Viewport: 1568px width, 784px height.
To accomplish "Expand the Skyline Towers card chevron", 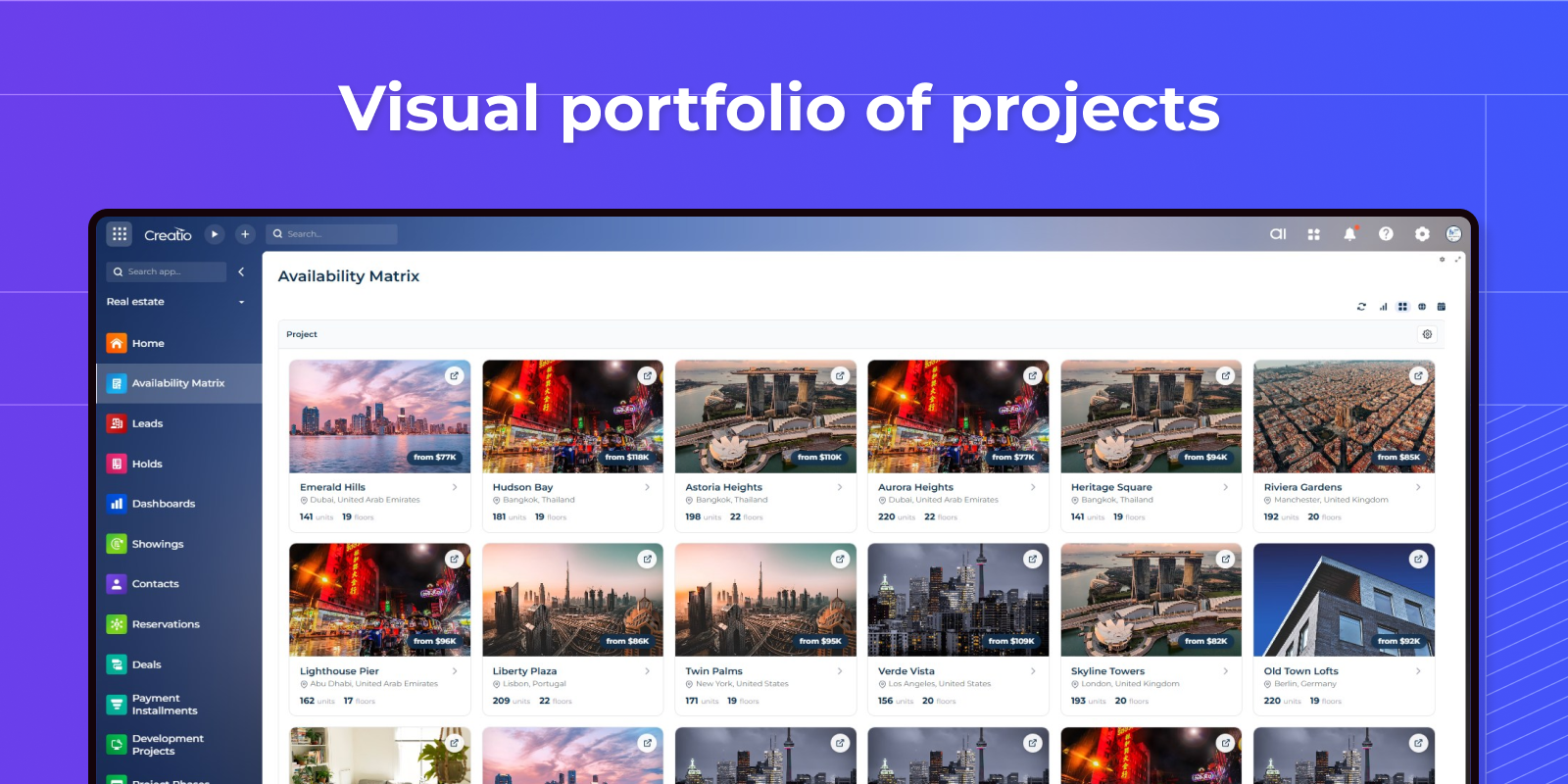I will (1226, 671).
